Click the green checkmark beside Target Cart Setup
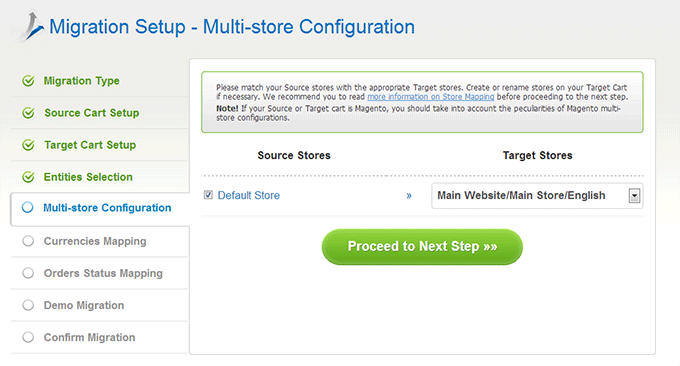 (x=28, y=145)
